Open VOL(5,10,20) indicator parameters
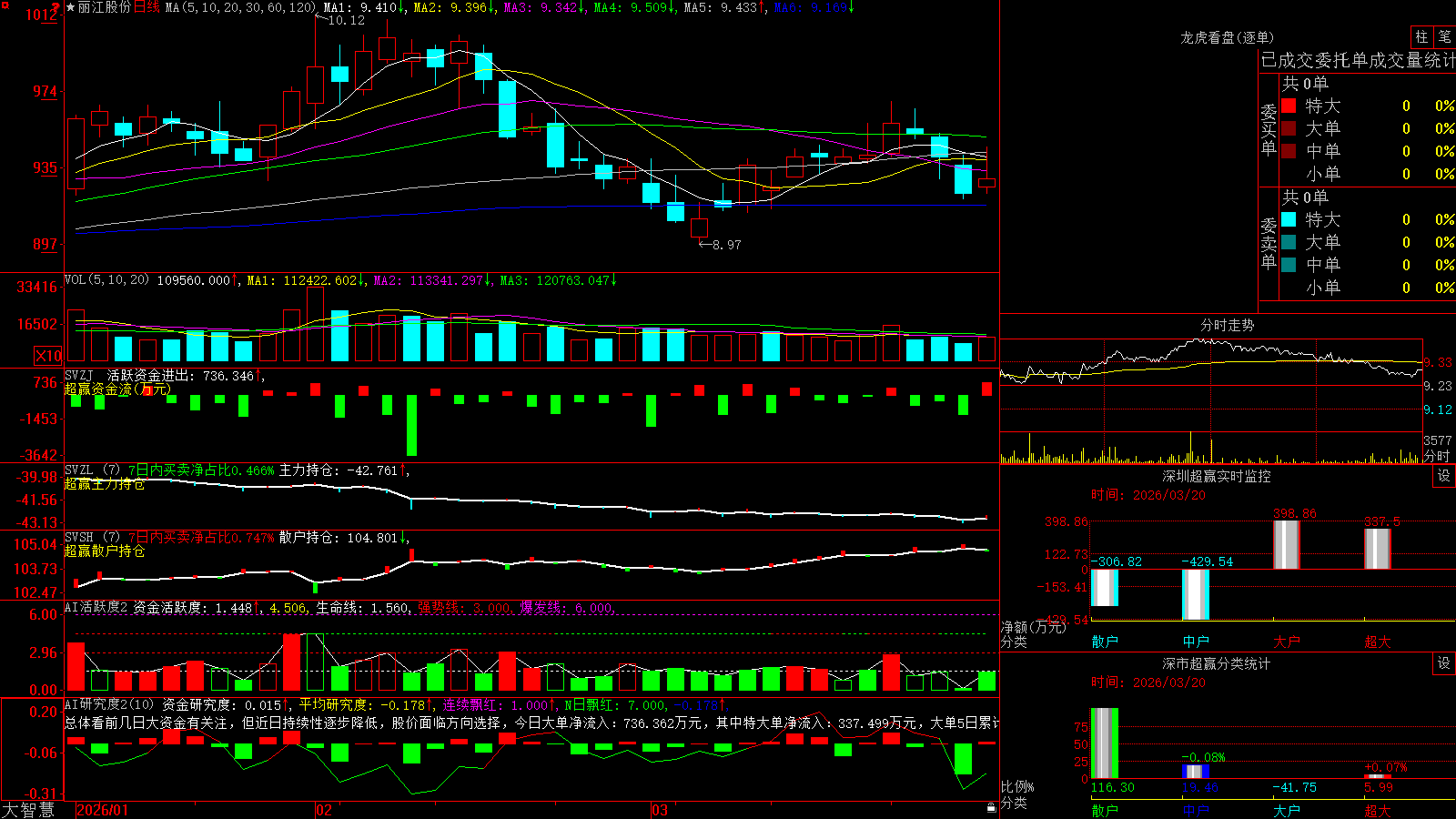 tap(106, 280)
